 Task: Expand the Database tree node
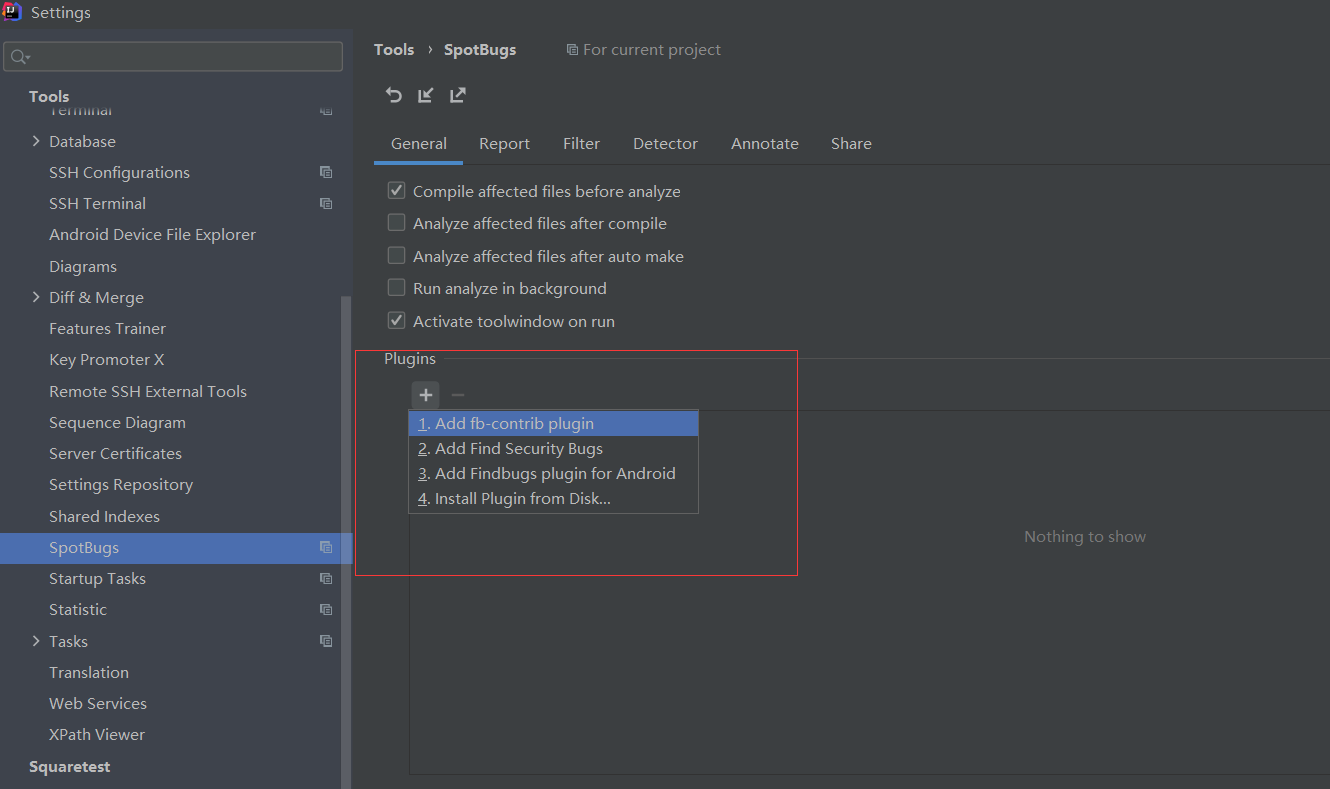(36, 141)
